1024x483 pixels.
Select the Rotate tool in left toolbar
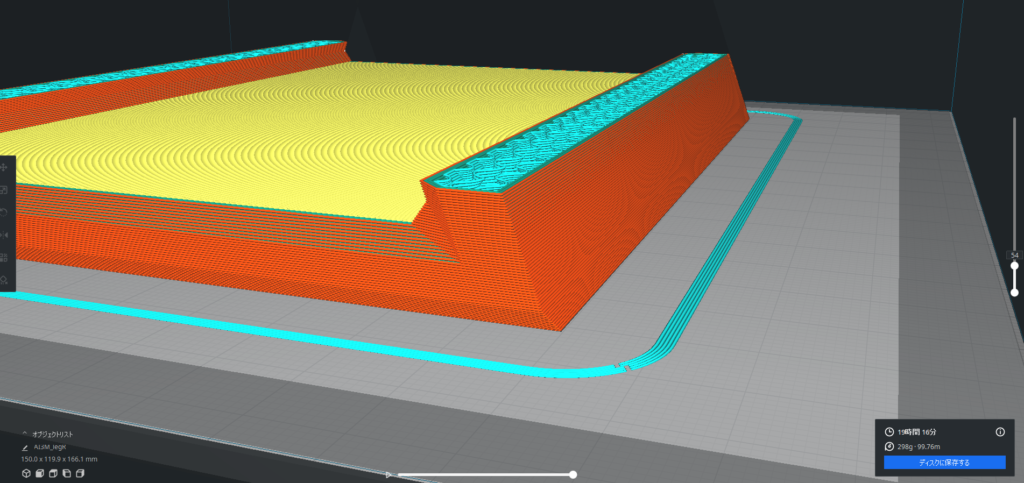[x=4, y=212]
